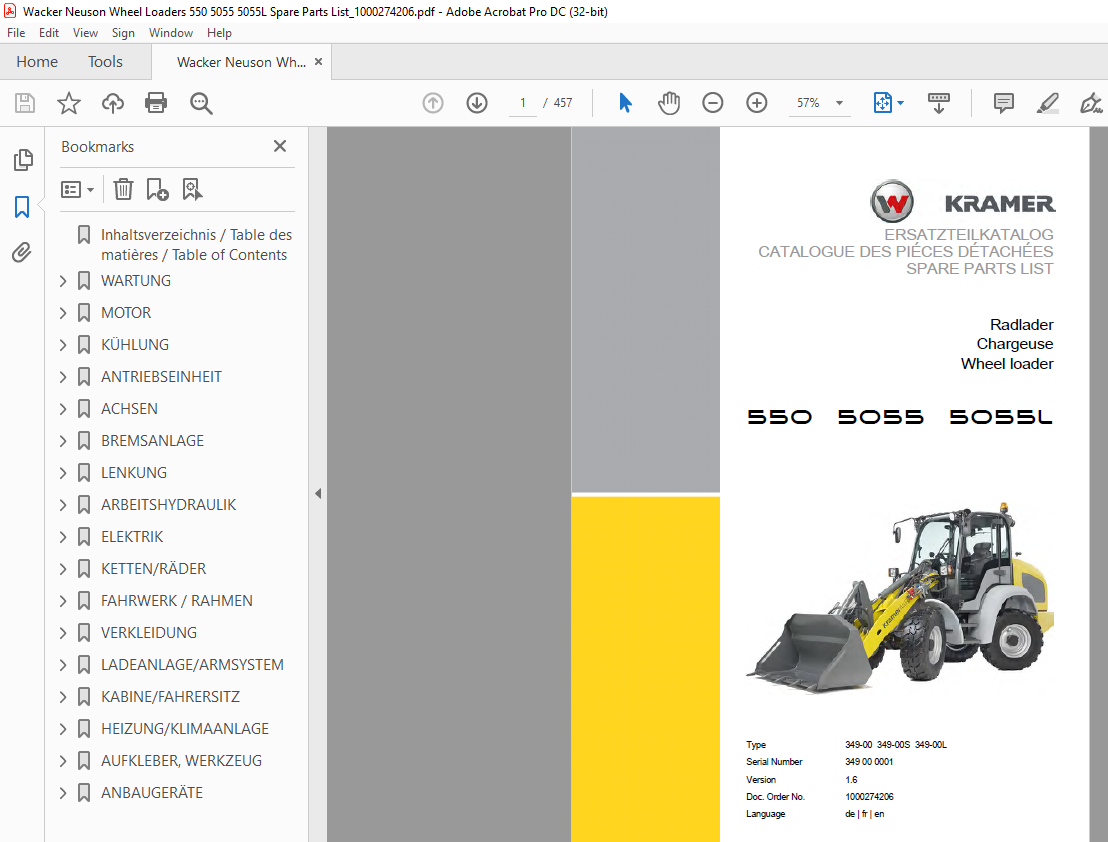Click the 57% zoom level field

(x=808, y=103)
